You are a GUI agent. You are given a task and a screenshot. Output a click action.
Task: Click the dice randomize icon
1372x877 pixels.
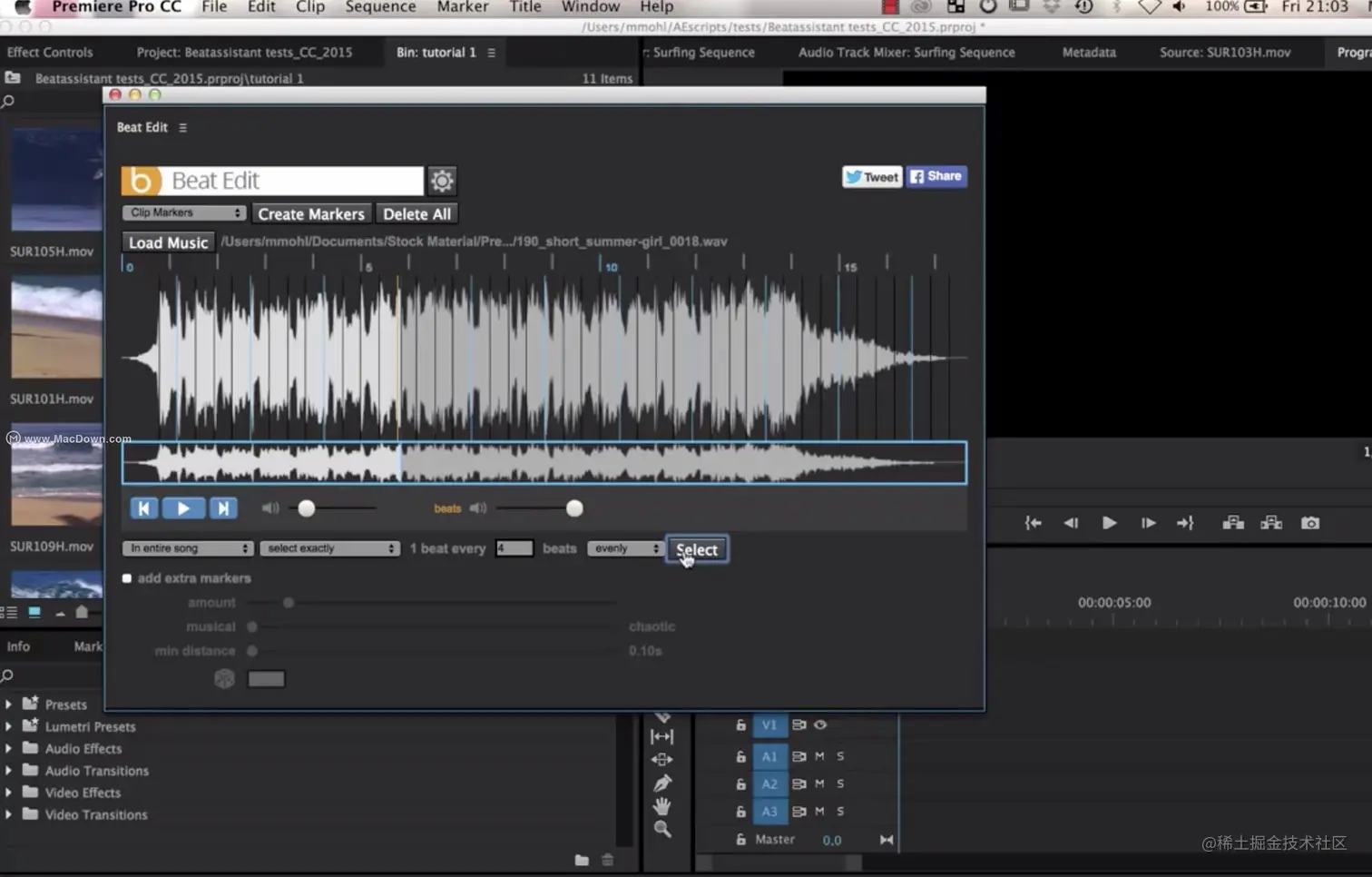224,678
